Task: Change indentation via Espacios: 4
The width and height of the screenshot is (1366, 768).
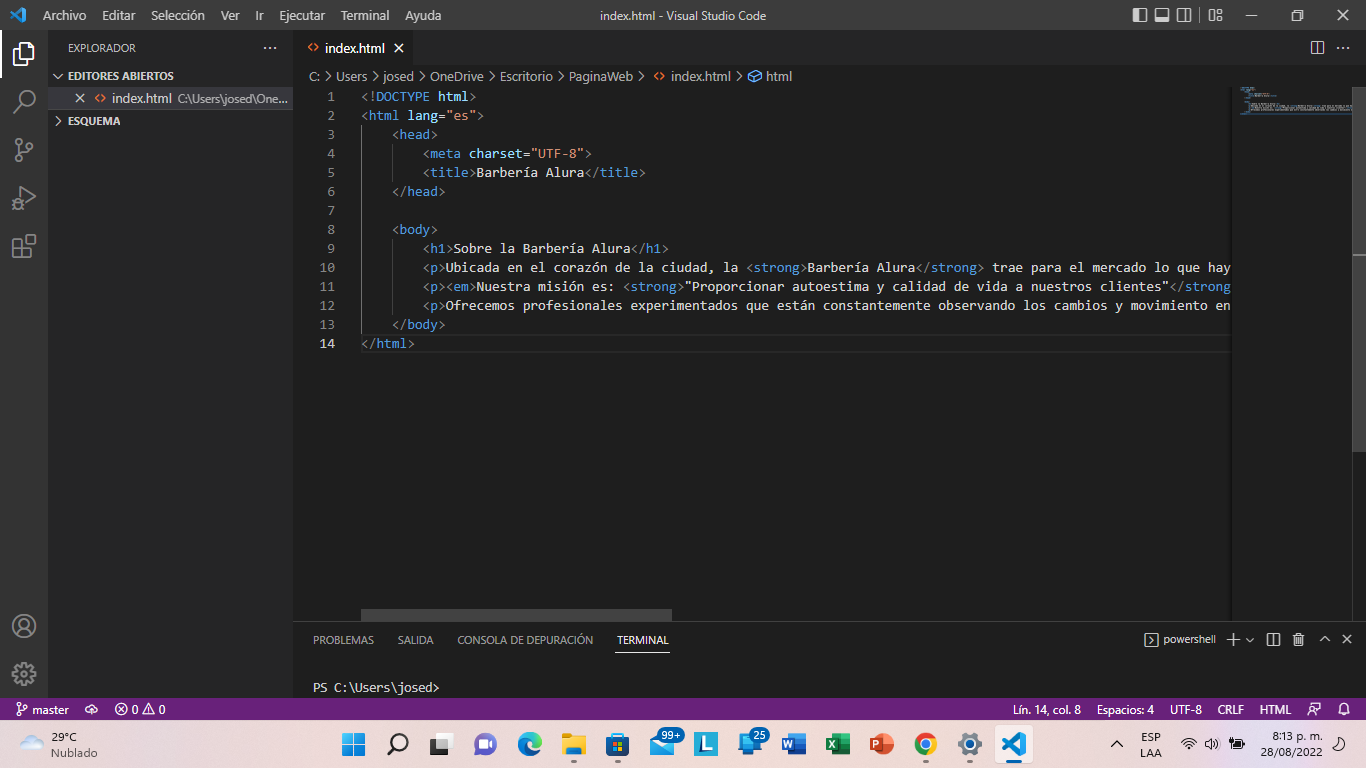Action: (x=1125, y=709)
